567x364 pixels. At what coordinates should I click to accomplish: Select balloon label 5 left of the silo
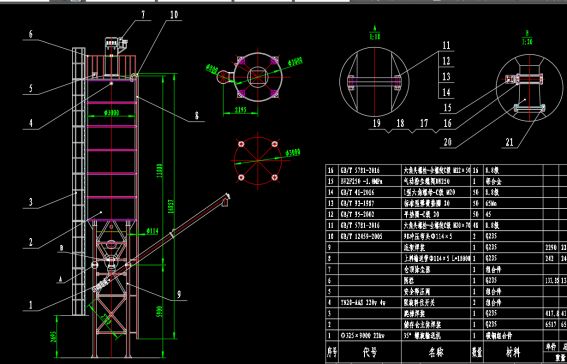pos(31,88)
